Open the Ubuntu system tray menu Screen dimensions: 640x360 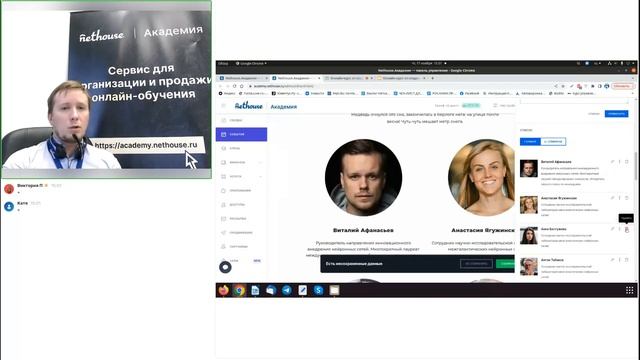(x=621, y=64)
